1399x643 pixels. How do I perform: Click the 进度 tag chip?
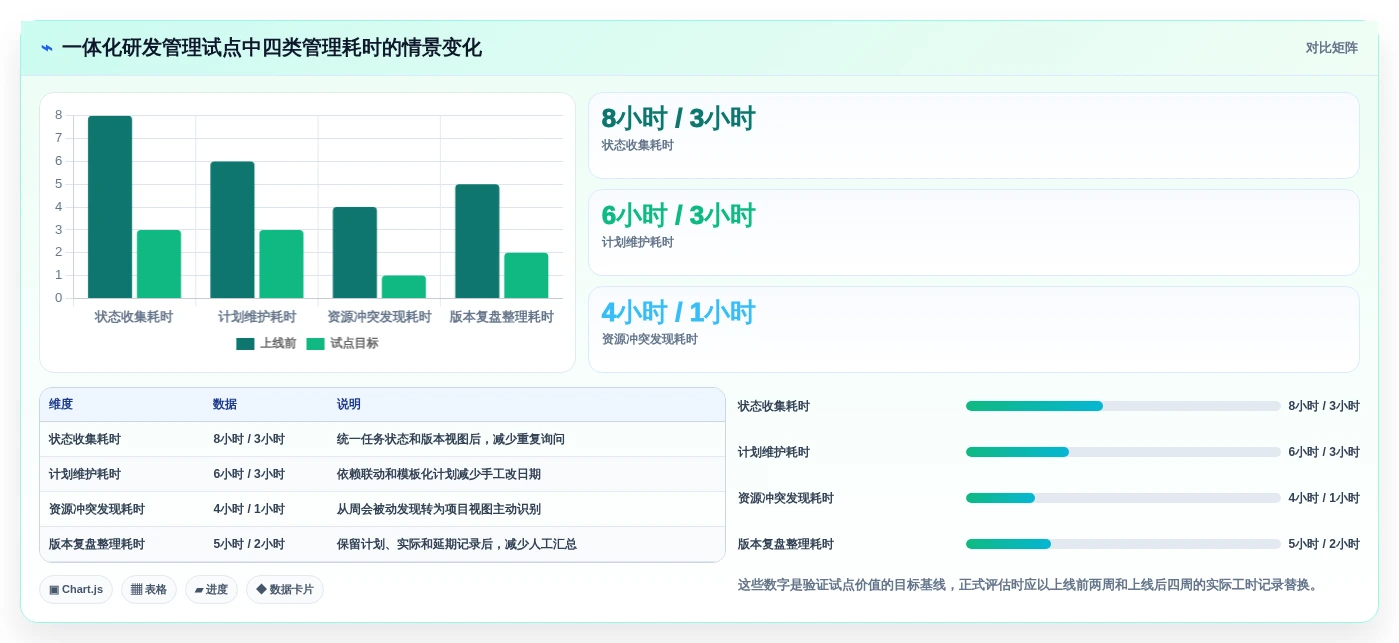[x=211, y=590]
